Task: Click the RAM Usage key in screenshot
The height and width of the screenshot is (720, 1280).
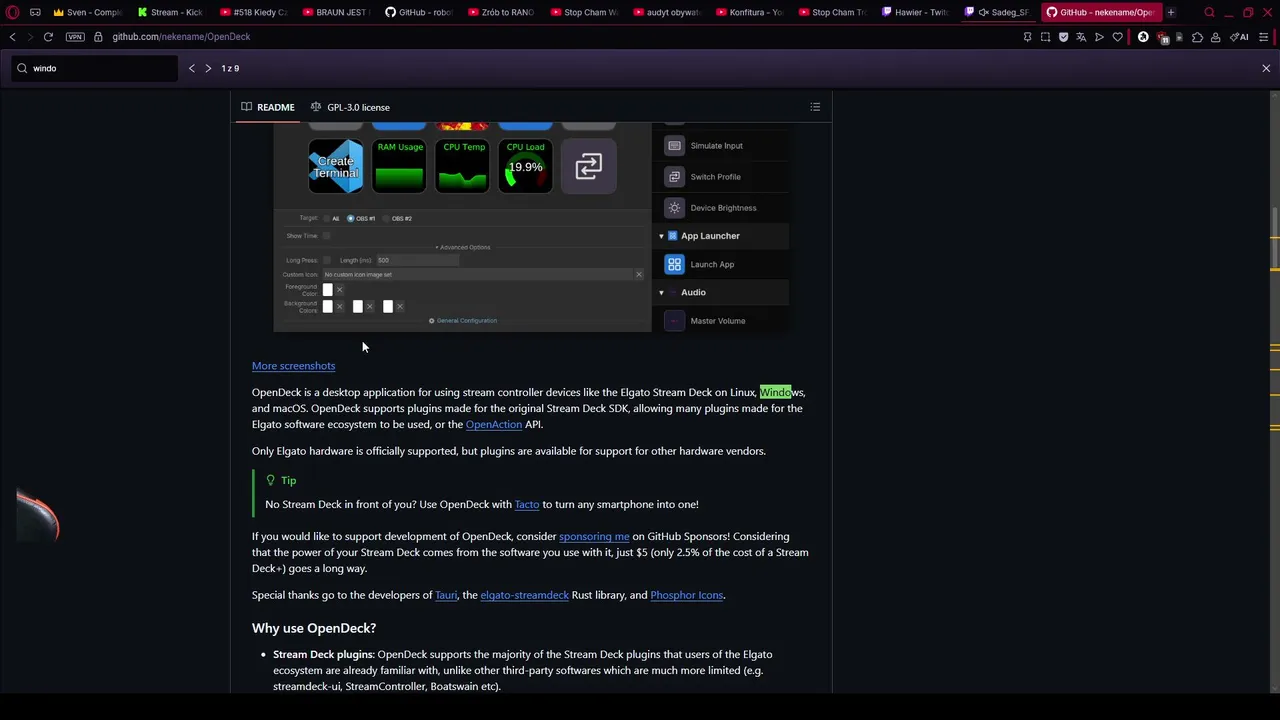Action: 399,166
